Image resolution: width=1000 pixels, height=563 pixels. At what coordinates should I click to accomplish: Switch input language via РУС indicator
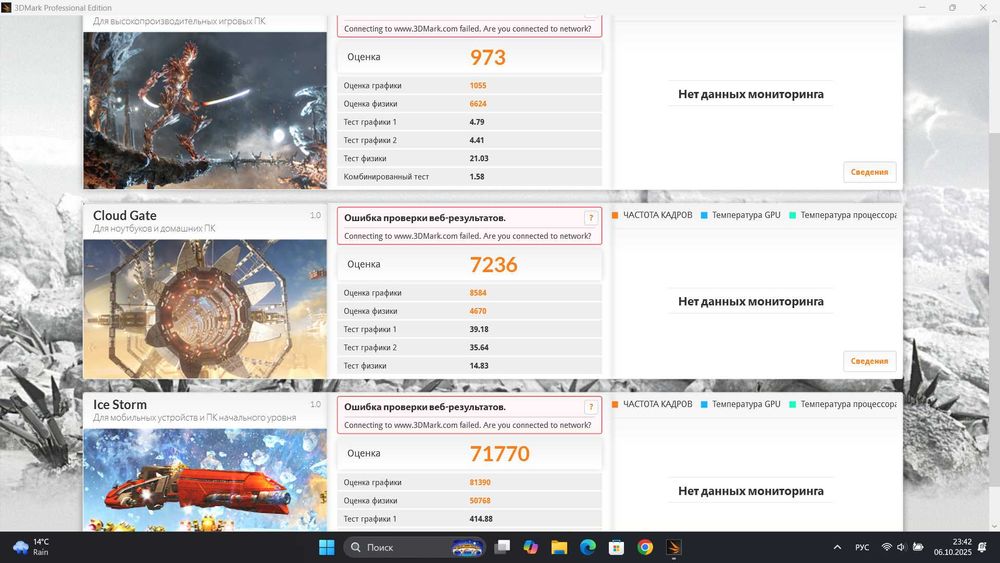point(862,547)
